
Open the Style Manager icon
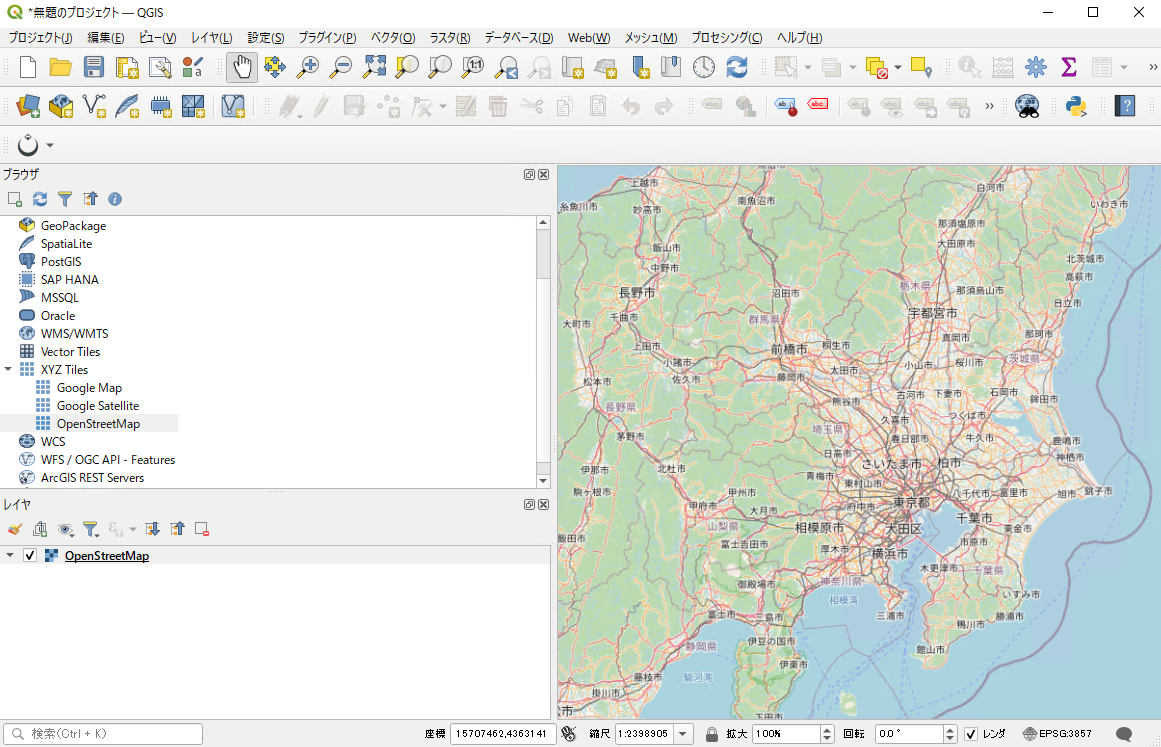click(x=193, y=67)
